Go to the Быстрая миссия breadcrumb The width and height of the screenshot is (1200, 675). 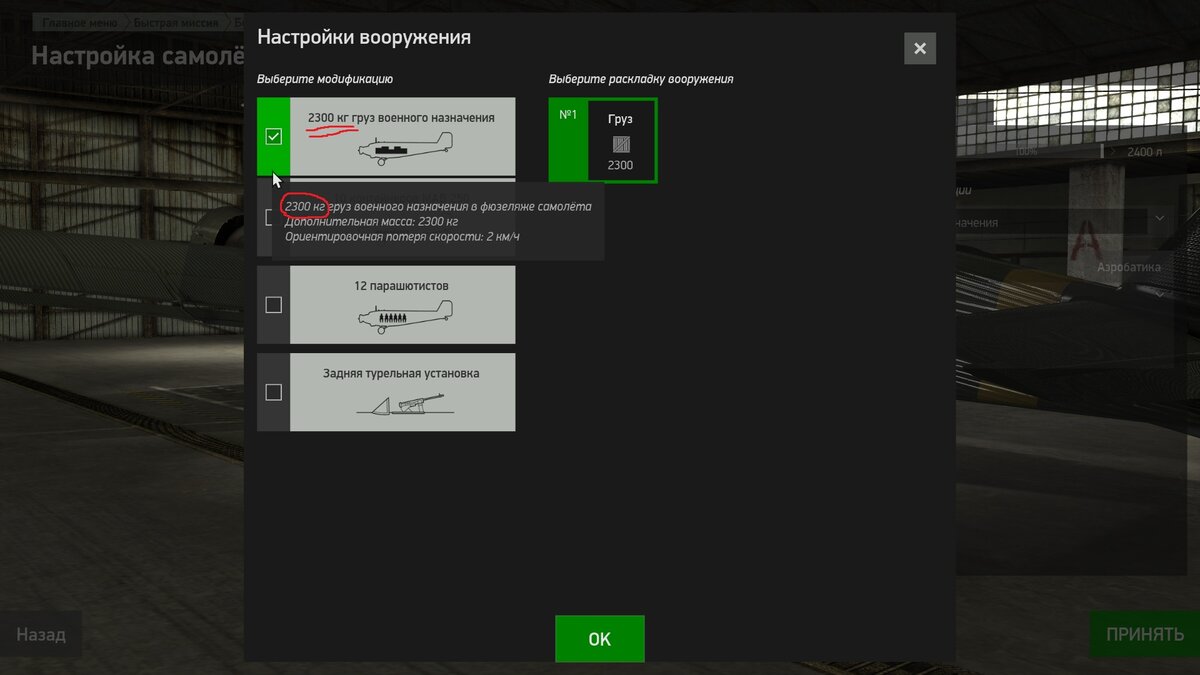click(x=178, y=23)
